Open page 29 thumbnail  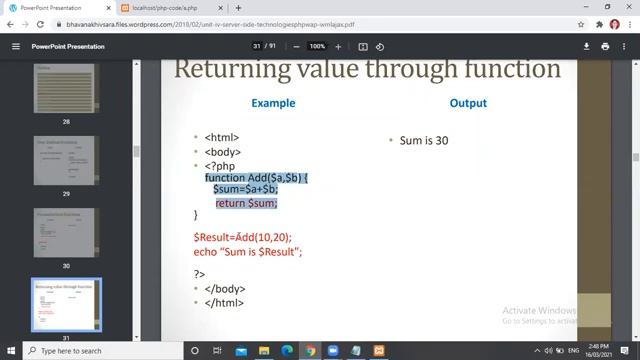pyautogui.click(x=66, y=160)
